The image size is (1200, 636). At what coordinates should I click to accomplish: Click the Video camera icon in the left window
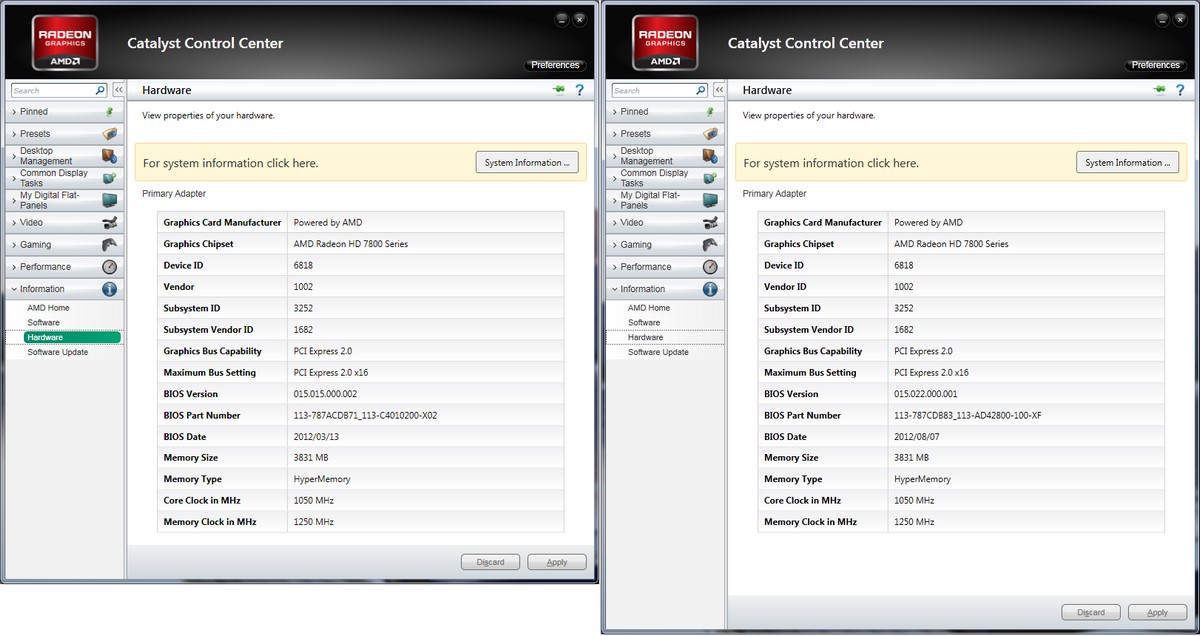coord(110,222)
